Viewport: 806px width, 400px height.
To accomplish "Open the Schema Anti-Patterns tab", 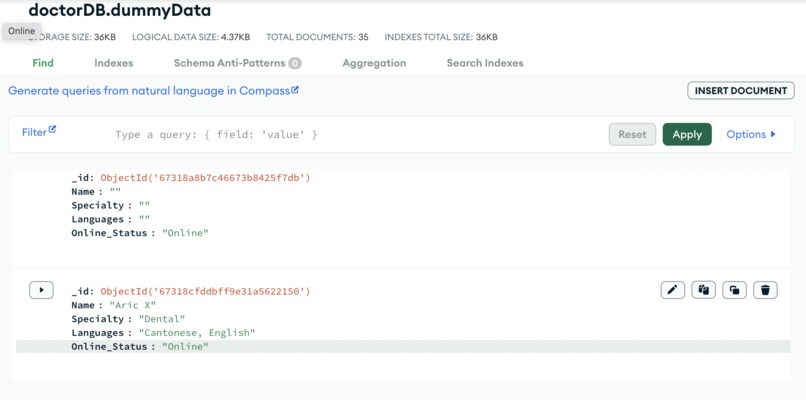I will [x=237, y=63].
